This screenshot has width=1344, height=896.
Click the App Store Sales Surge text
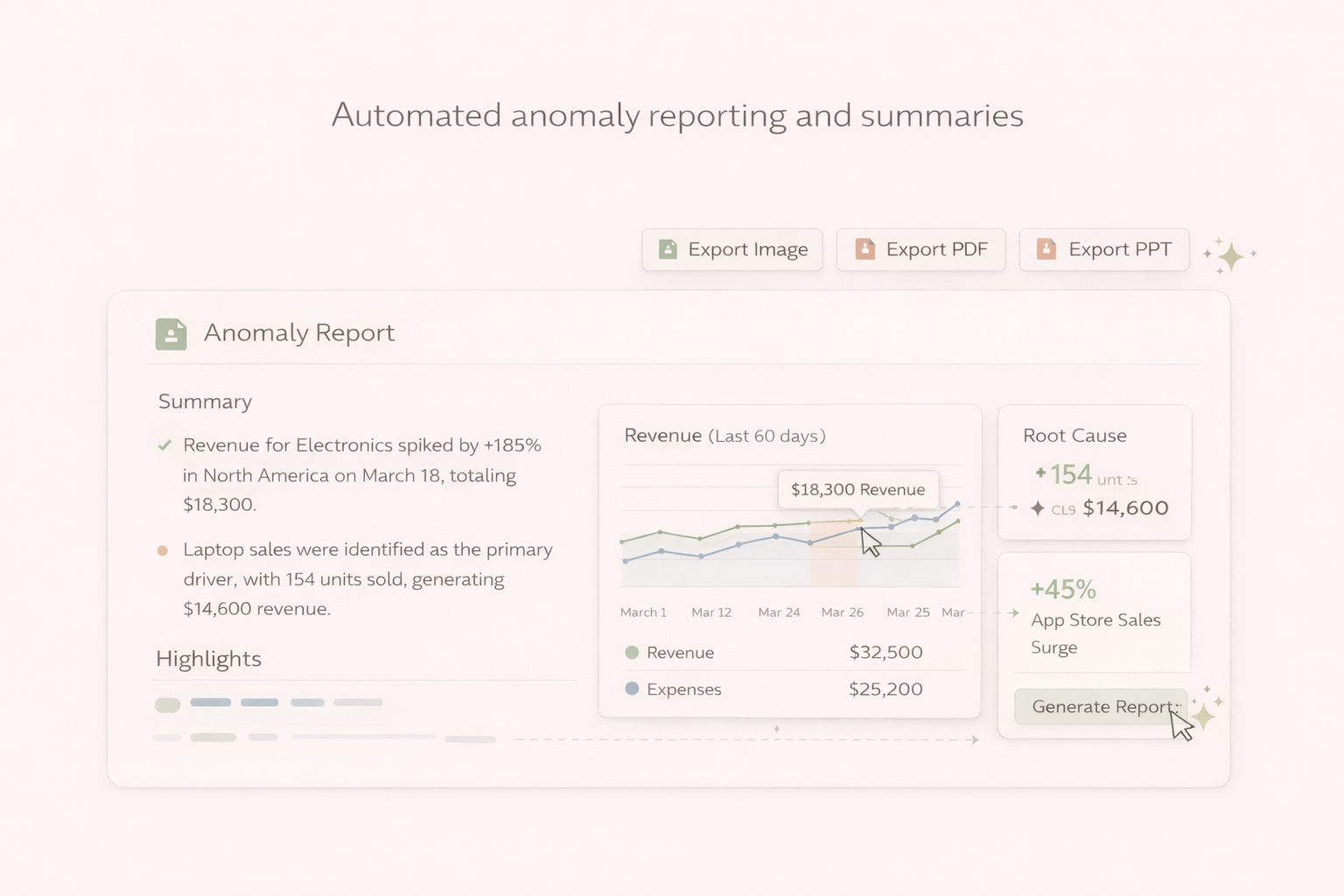tap(1095, 633)
